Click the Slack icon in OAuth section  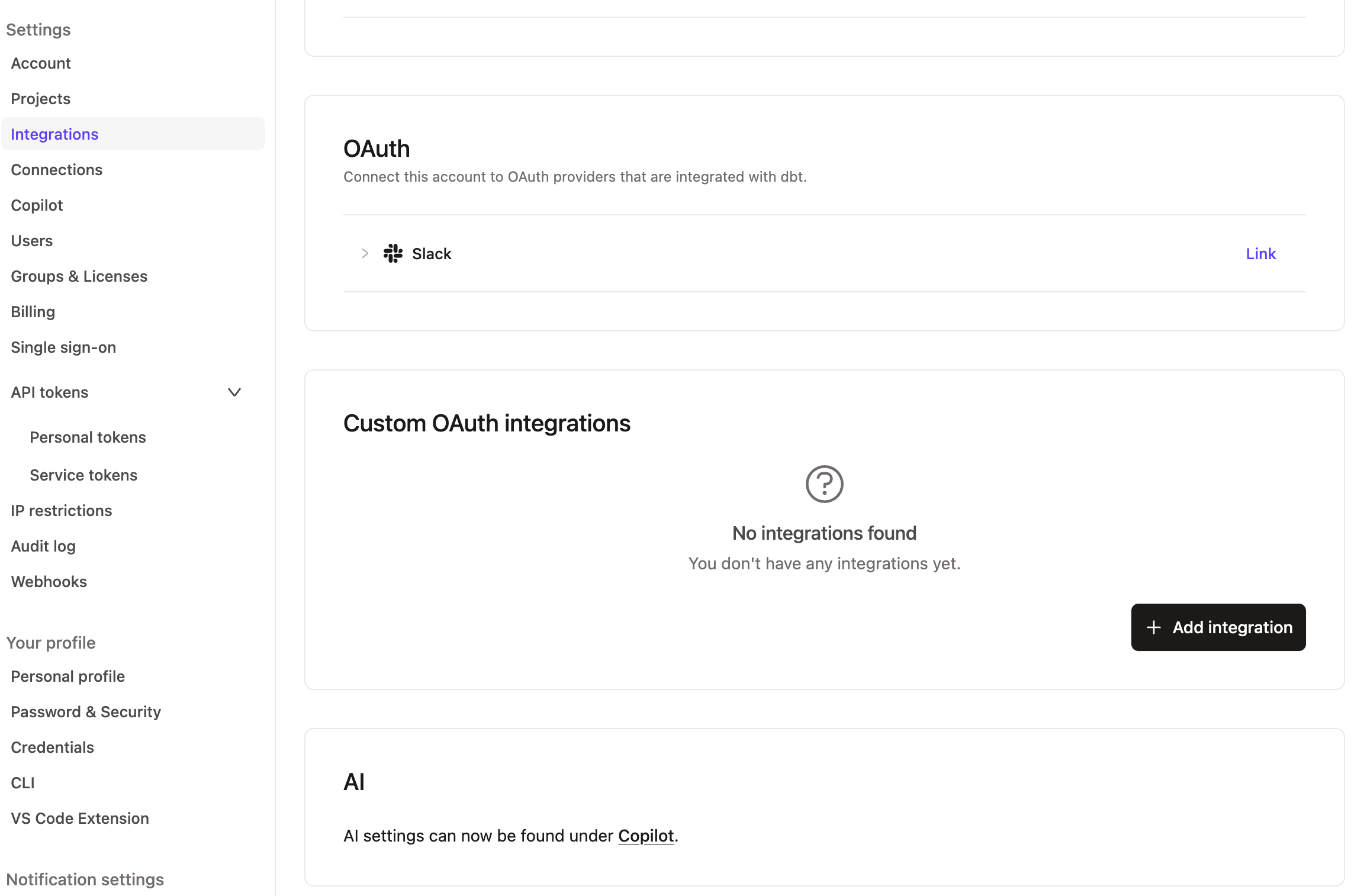[x=393, y=253]
